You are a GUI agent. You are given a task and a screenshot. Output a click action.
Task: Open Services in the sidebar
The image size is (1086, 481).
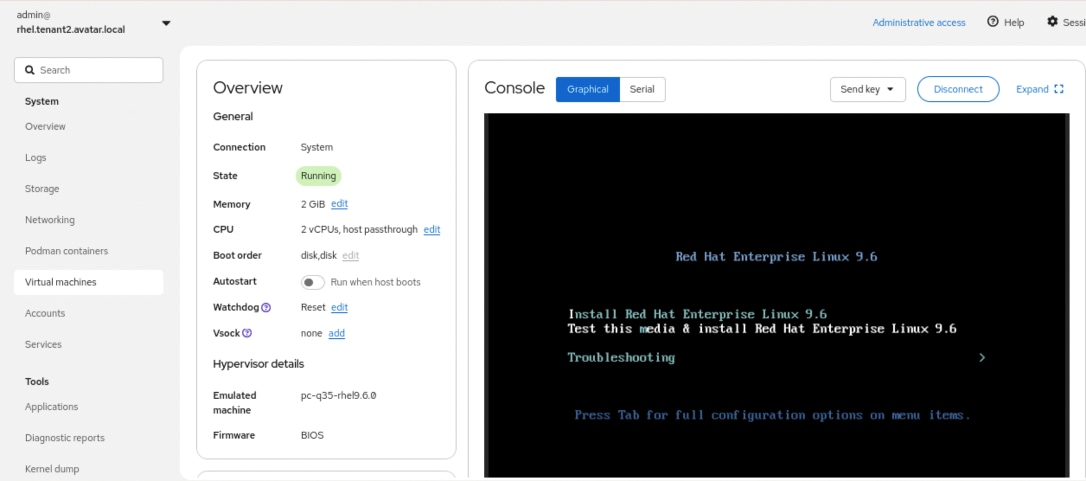pos(43,344)
